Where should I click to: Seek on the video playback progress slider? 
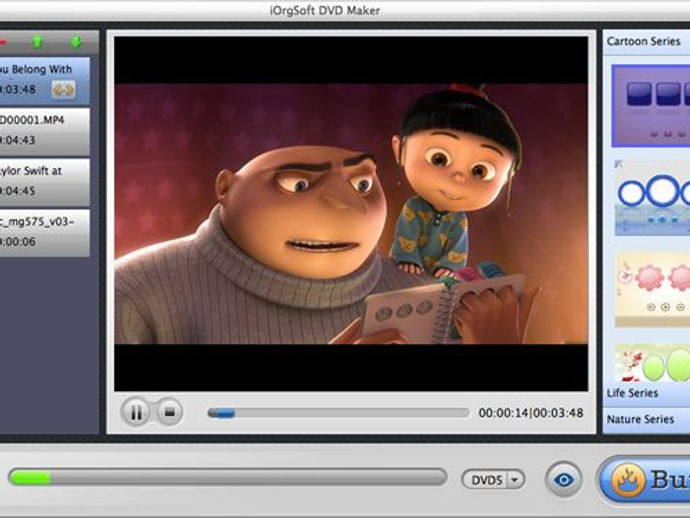point(338,413)
